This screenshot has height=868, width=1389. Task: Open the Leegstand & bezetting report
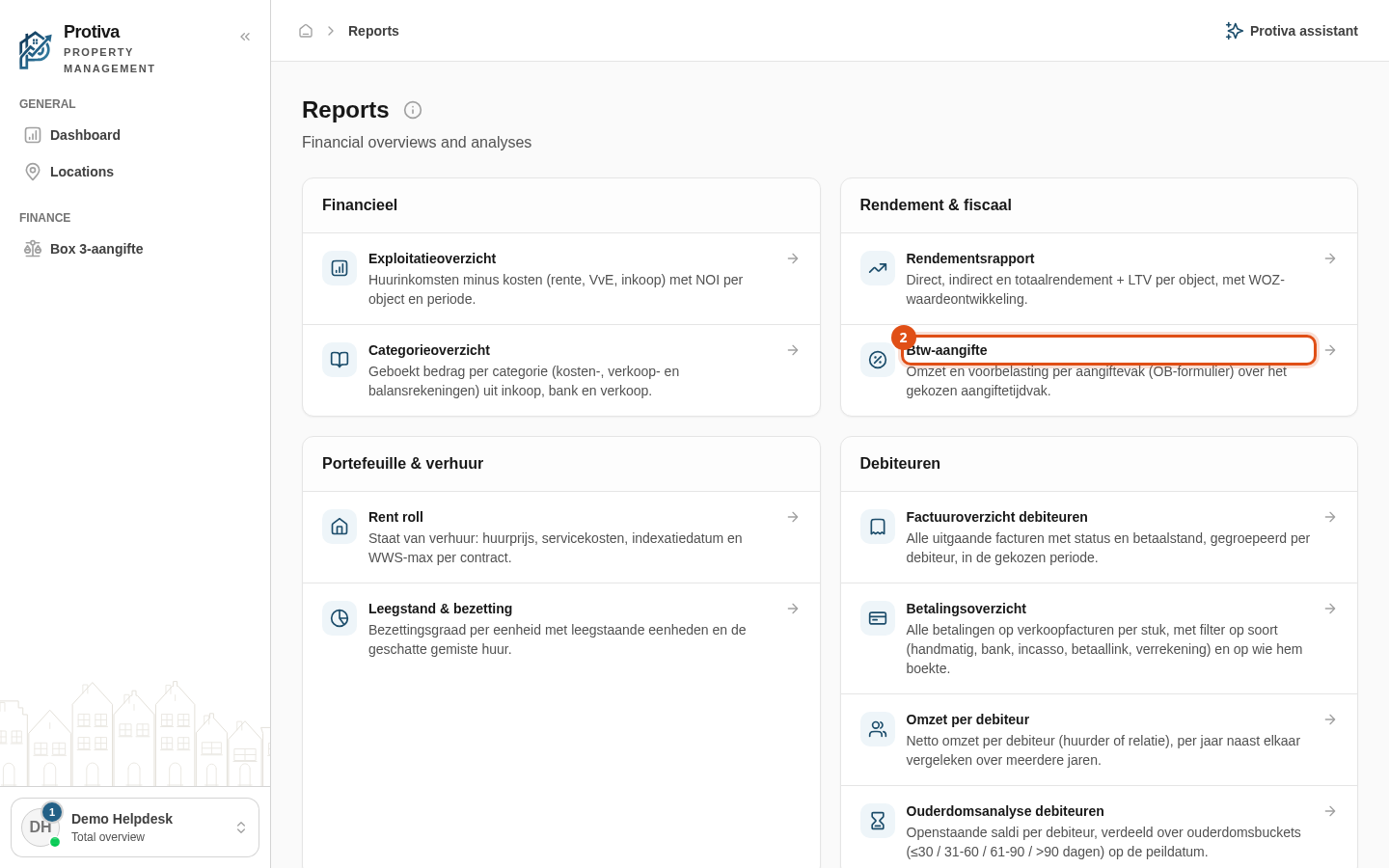click(561, 629)
